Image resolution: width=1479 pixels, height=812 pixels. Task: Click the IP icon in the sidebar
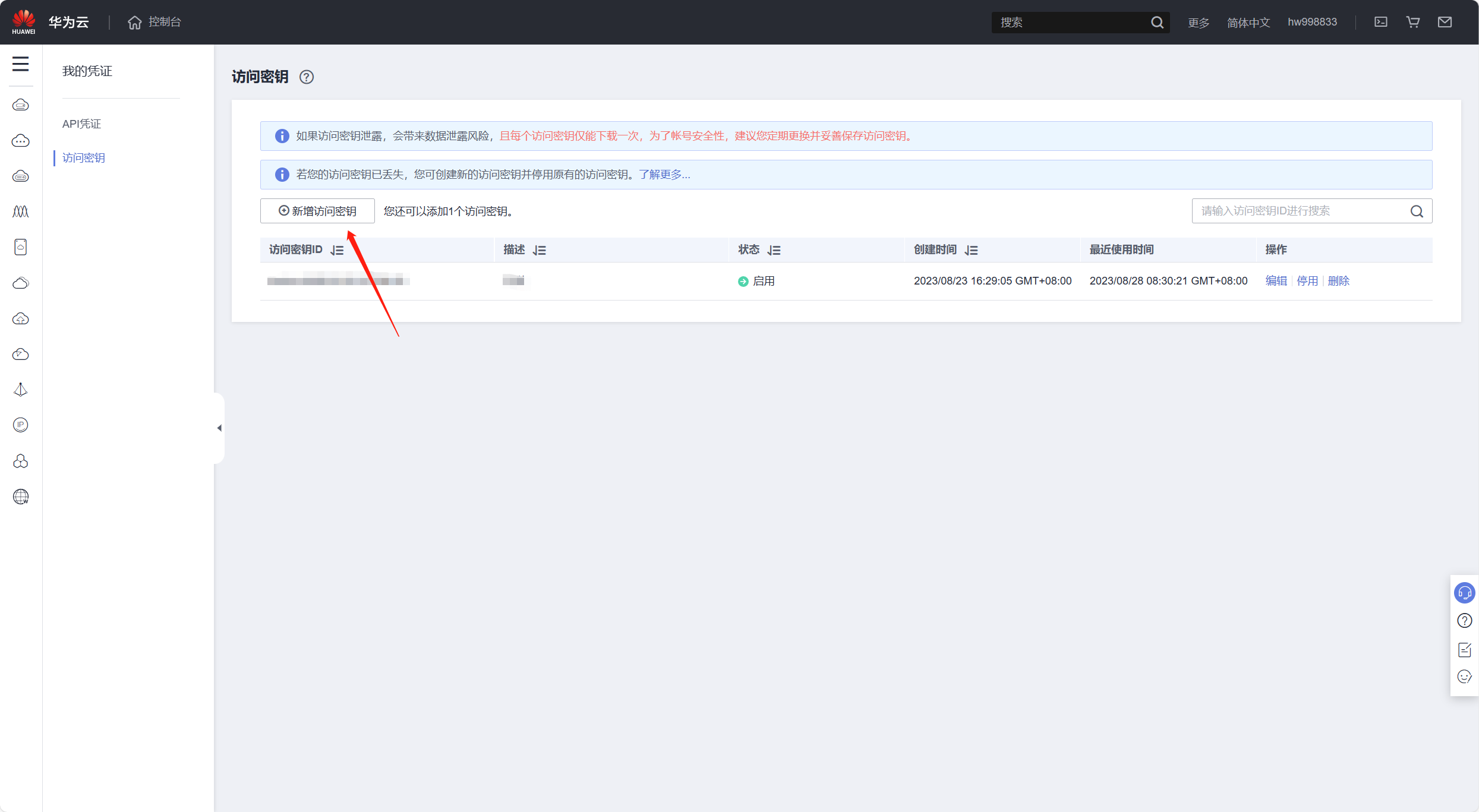point(20,425)
